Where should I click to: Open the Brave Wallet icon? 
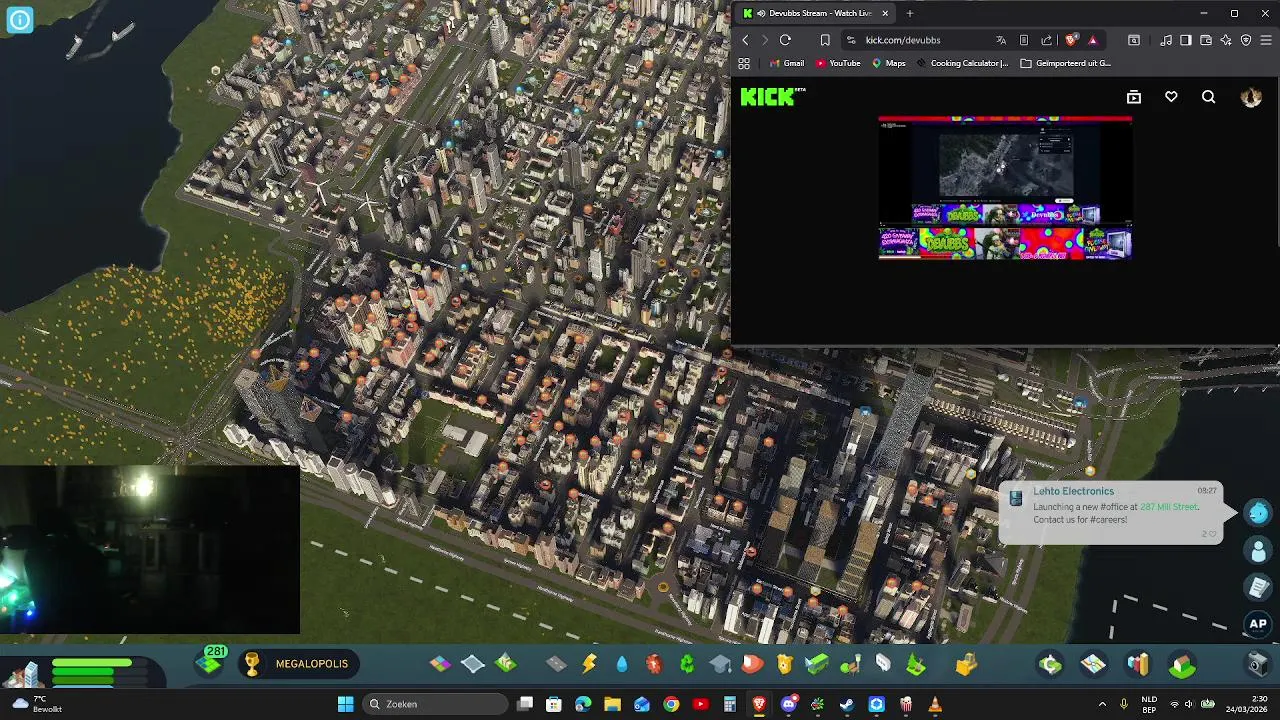[1206, 40]
